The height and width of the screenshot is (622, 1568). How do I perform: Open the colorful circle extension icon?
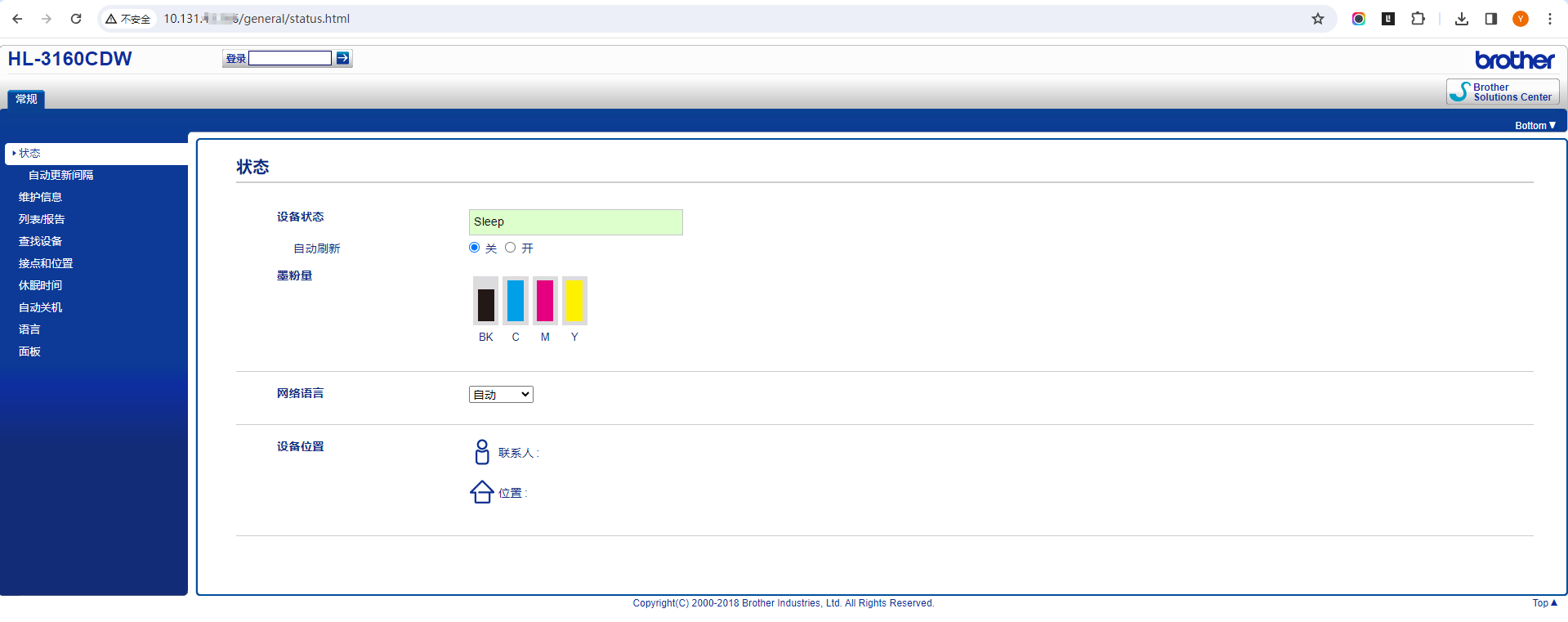(x=1359, y=19)
